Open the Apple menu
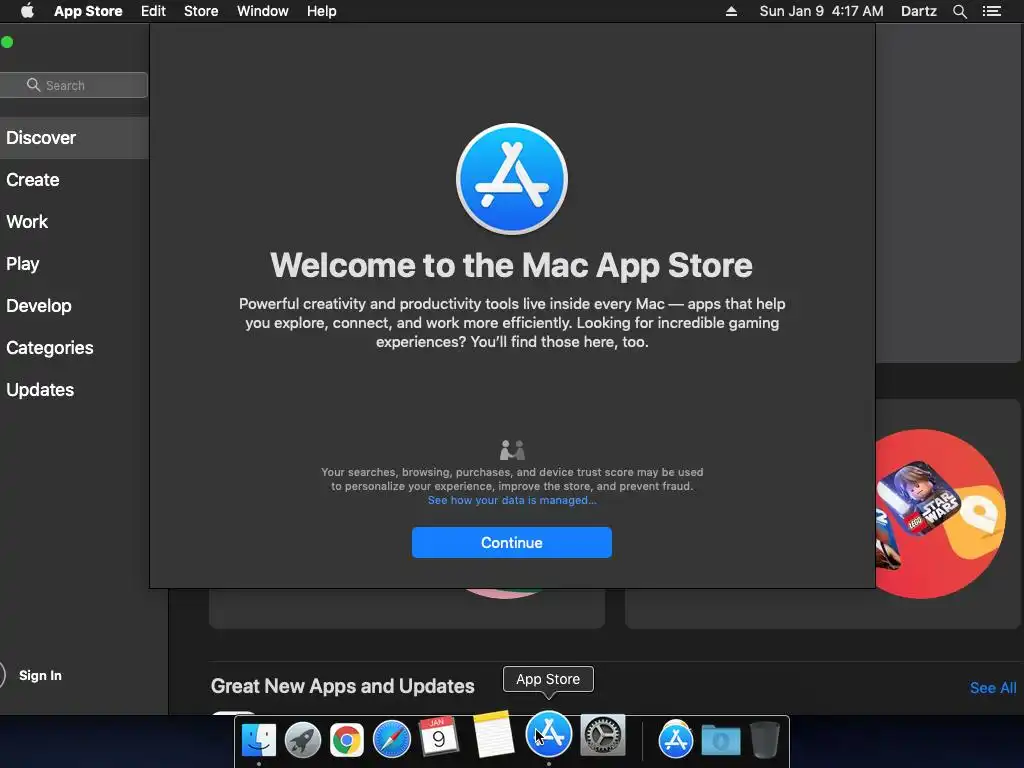The height and width of the screenshot is (768, 1024). [27, 11]
